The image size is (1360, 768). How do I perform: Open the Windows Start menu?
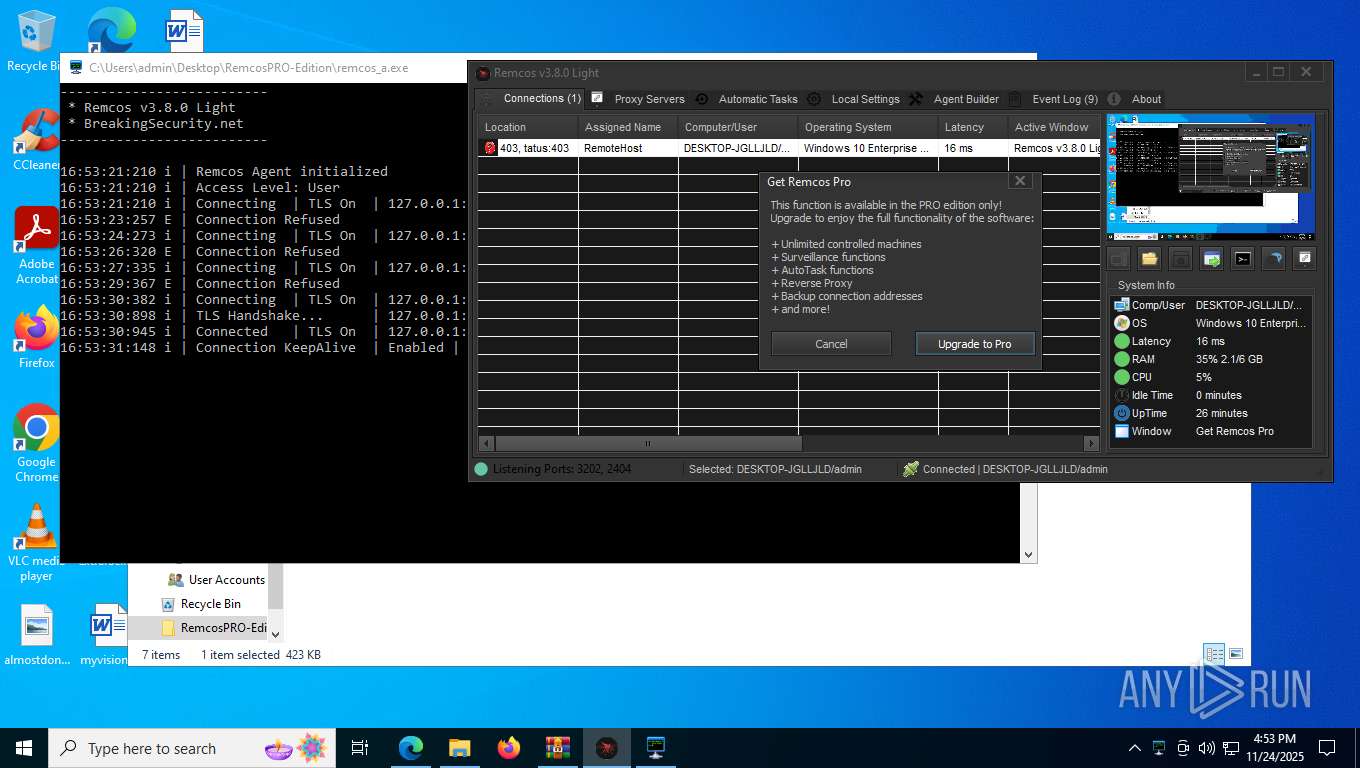click(x=23, y=748)
